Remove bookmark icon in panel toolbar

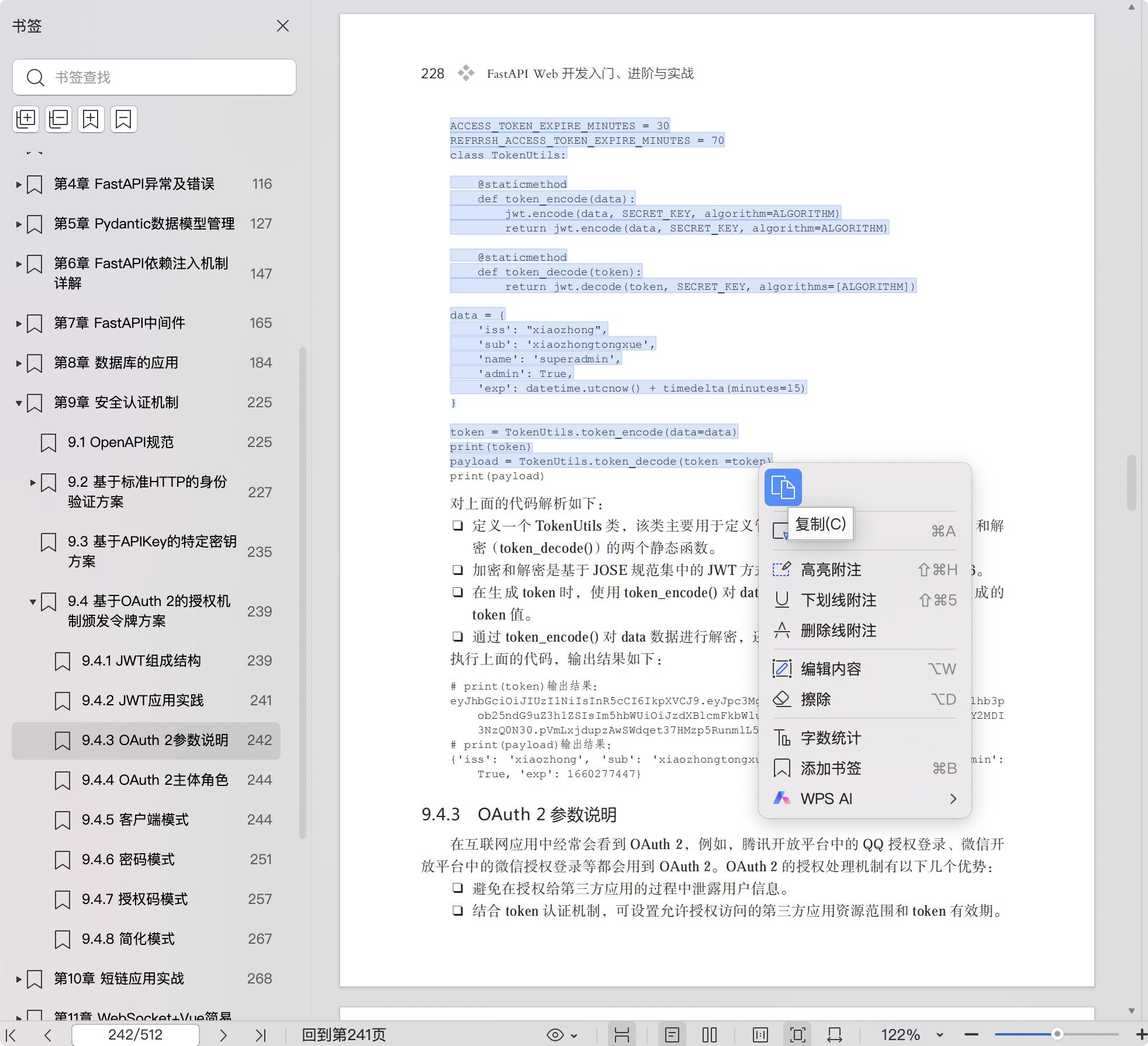[124, 119]
